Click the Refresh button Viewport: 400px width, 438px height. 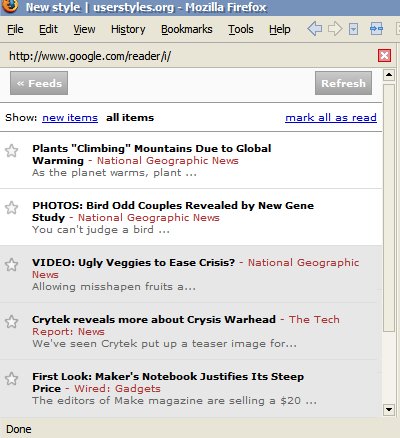click(343, 83)
